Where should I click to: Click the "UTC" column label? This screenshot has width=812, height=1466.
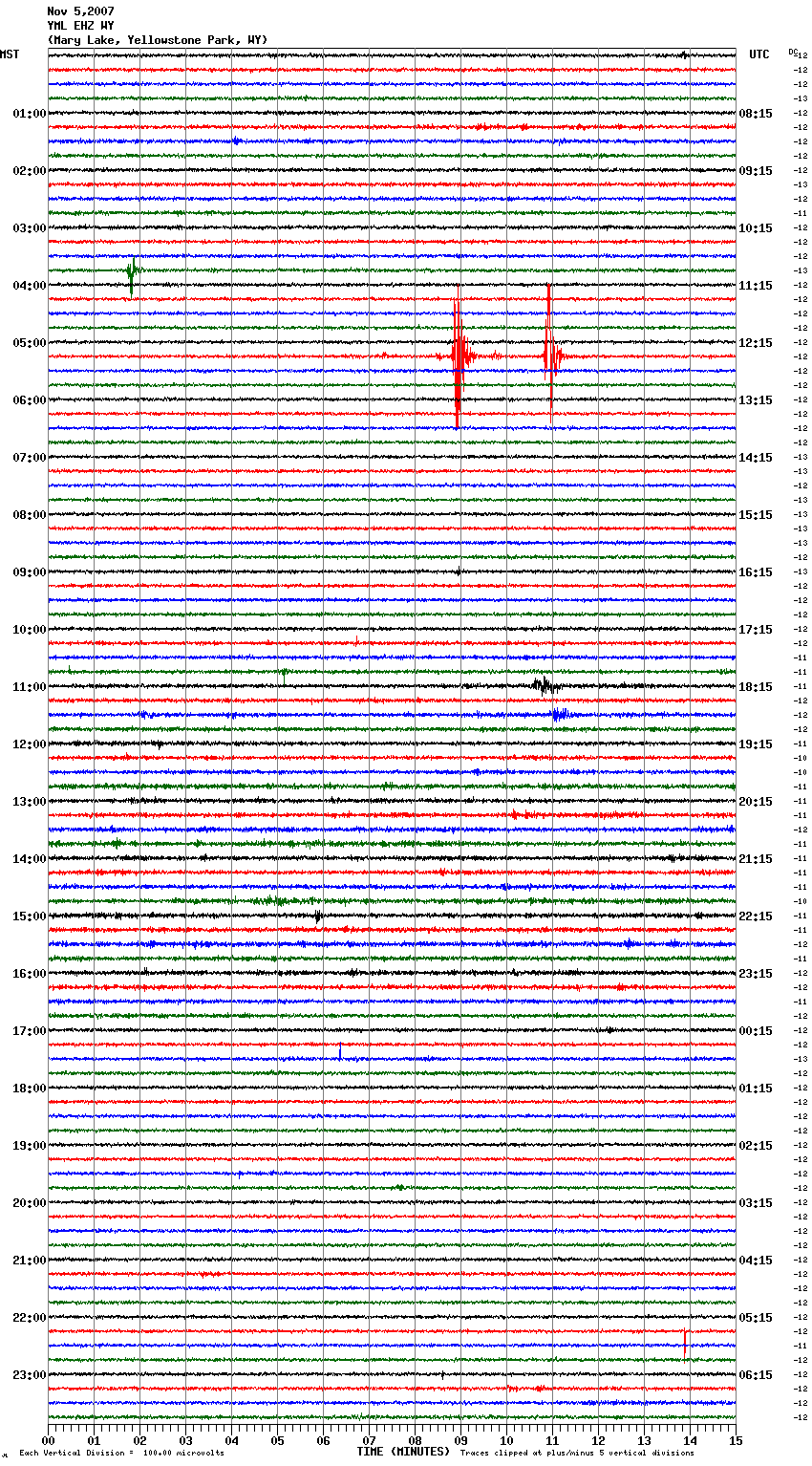pyautogui.click(x=759, y=54)
